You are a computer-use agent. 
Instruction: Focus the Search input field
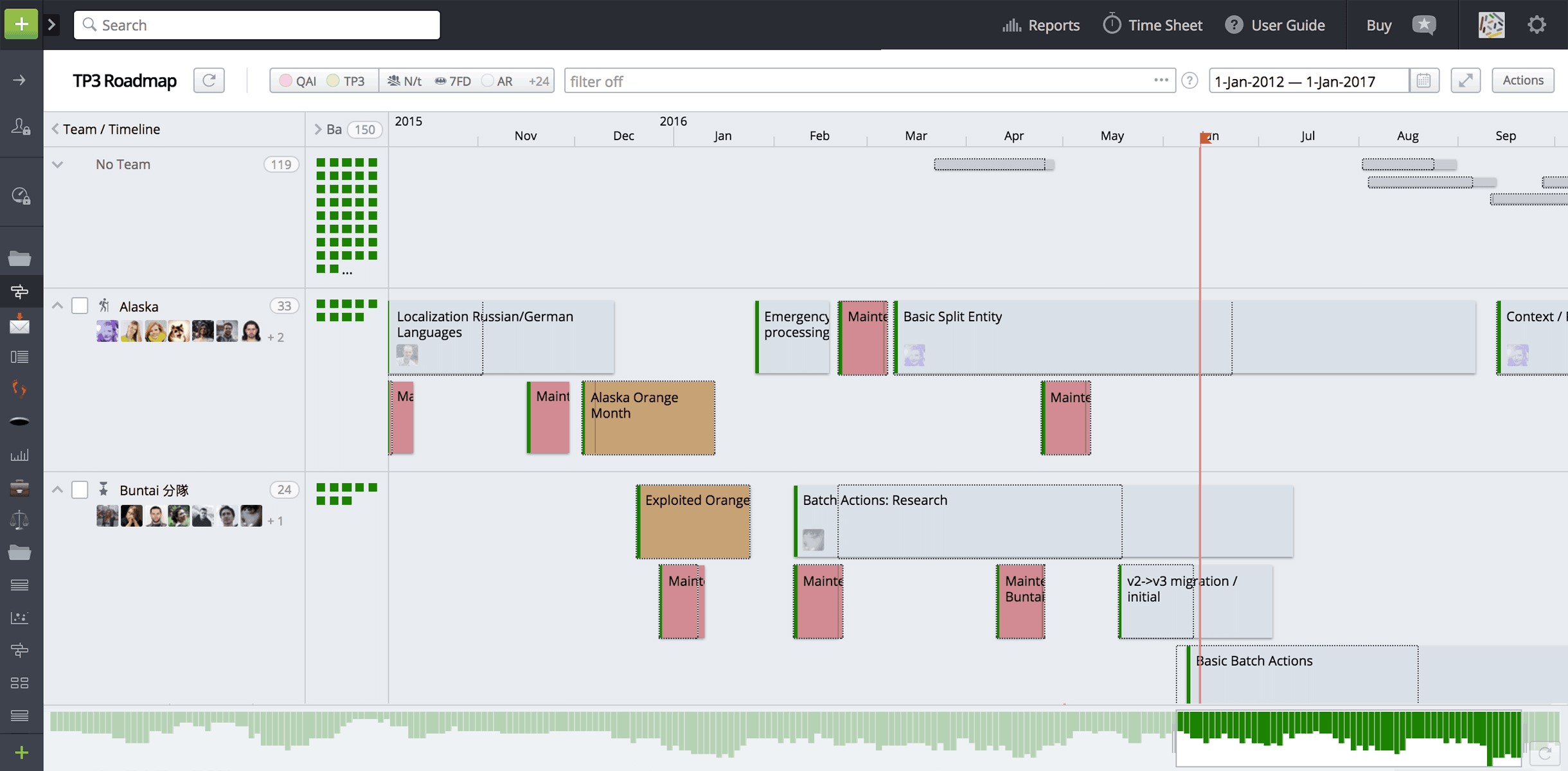point(257,25)
